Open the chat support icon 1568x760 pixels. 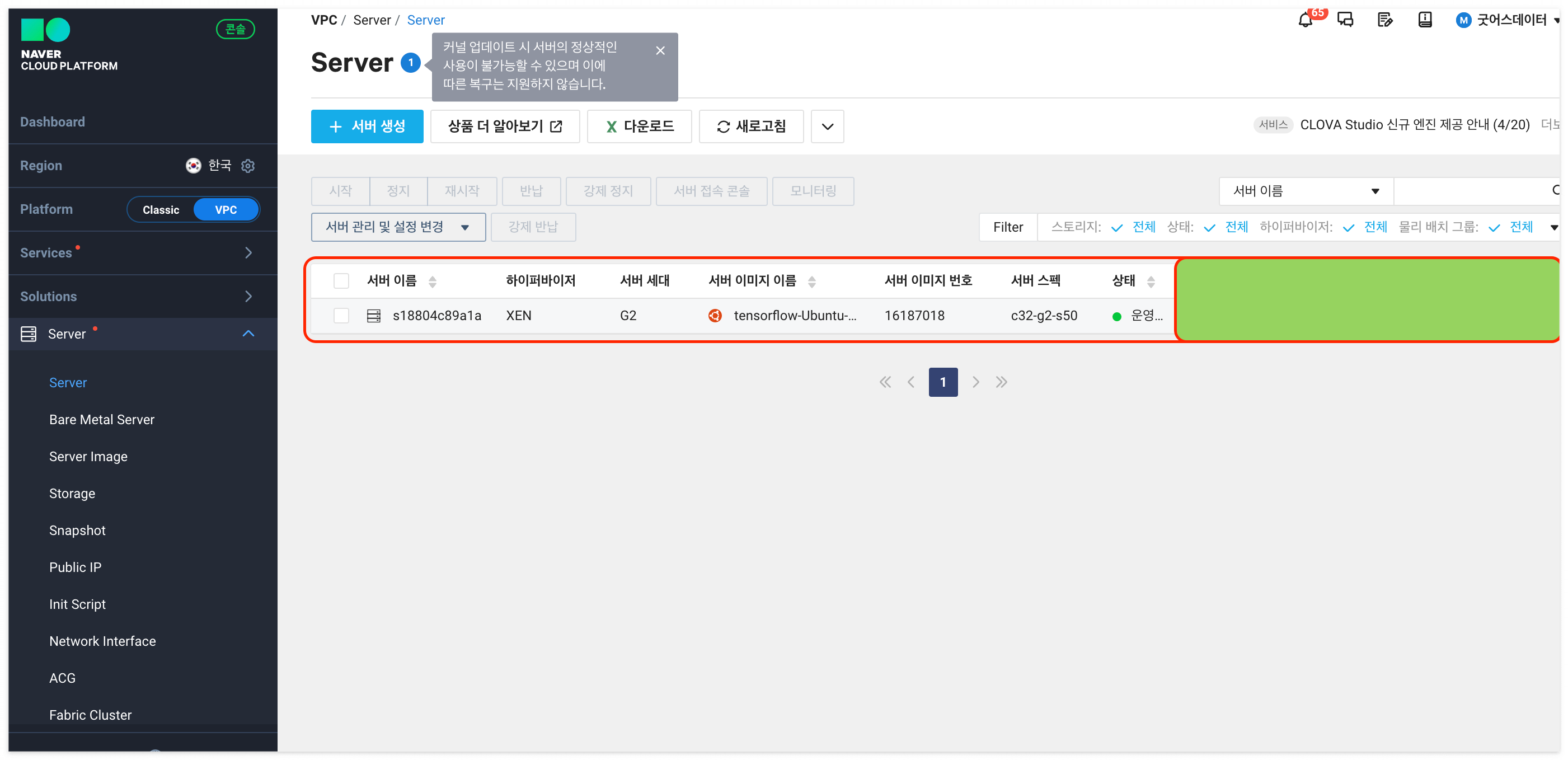pos(1345,20)
